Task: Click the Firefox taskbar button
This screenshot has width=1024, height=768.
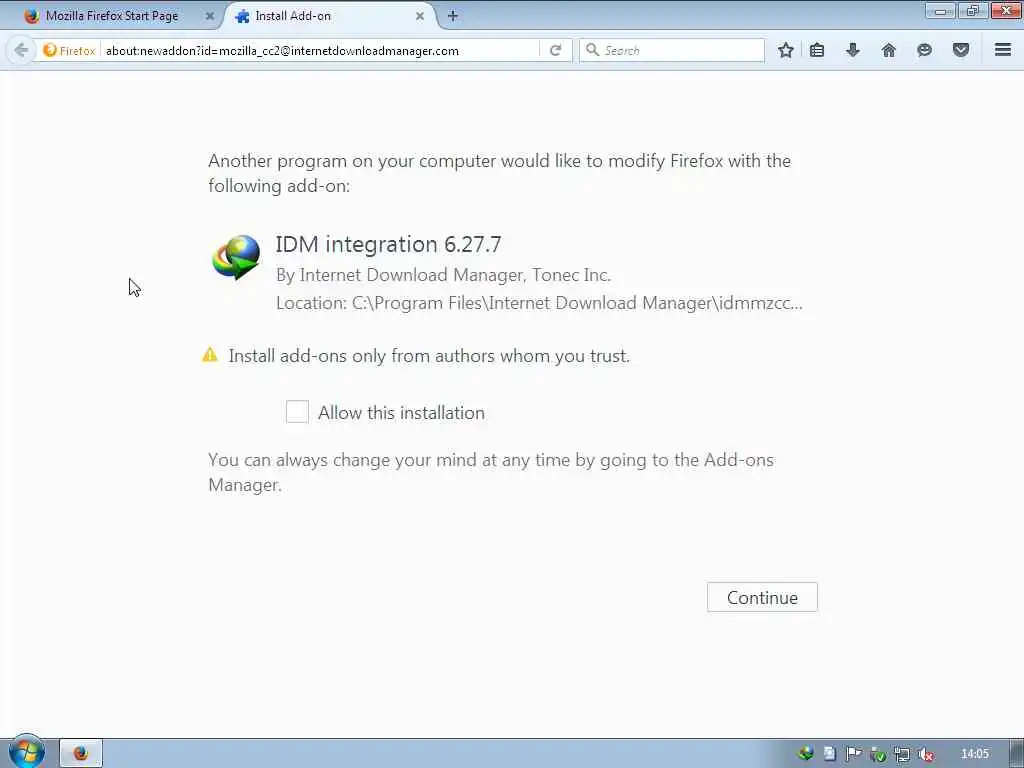Action: tap(81, 753)
